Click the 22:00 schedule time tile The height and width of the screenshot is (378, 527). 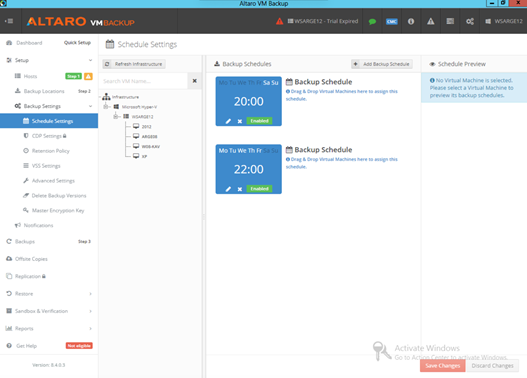click(x=248, y=169)
